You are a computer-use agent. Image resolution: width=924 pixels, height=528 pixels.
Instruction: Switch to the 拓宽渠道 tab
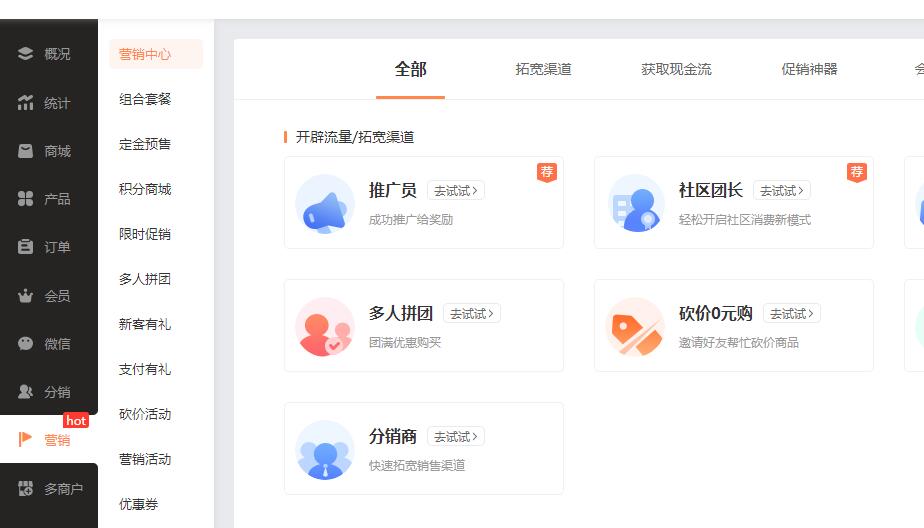pos(543,69)
